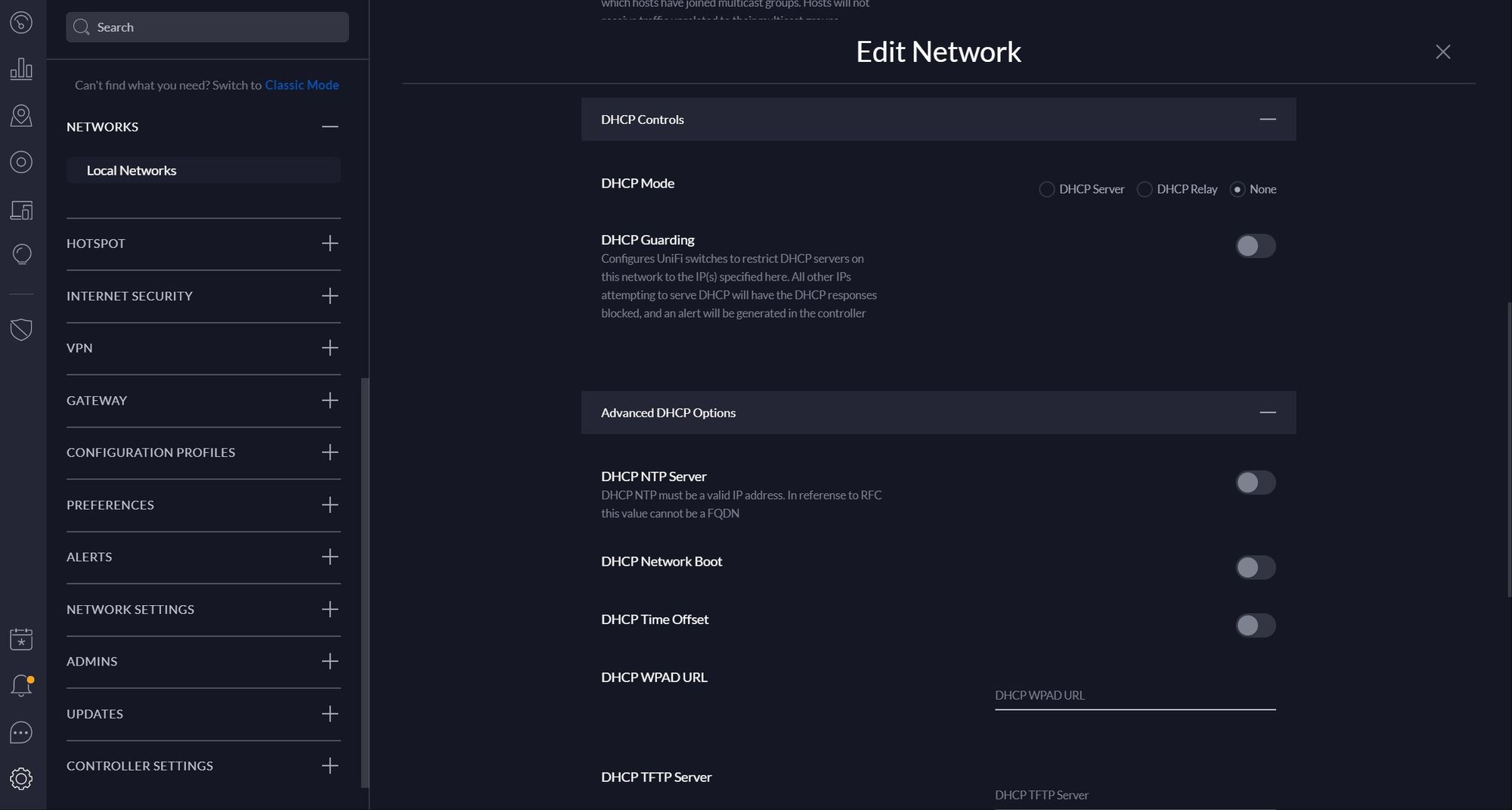Open the Devices circle icon
Screen dimensions: 1512x810
tap(21, 162)
